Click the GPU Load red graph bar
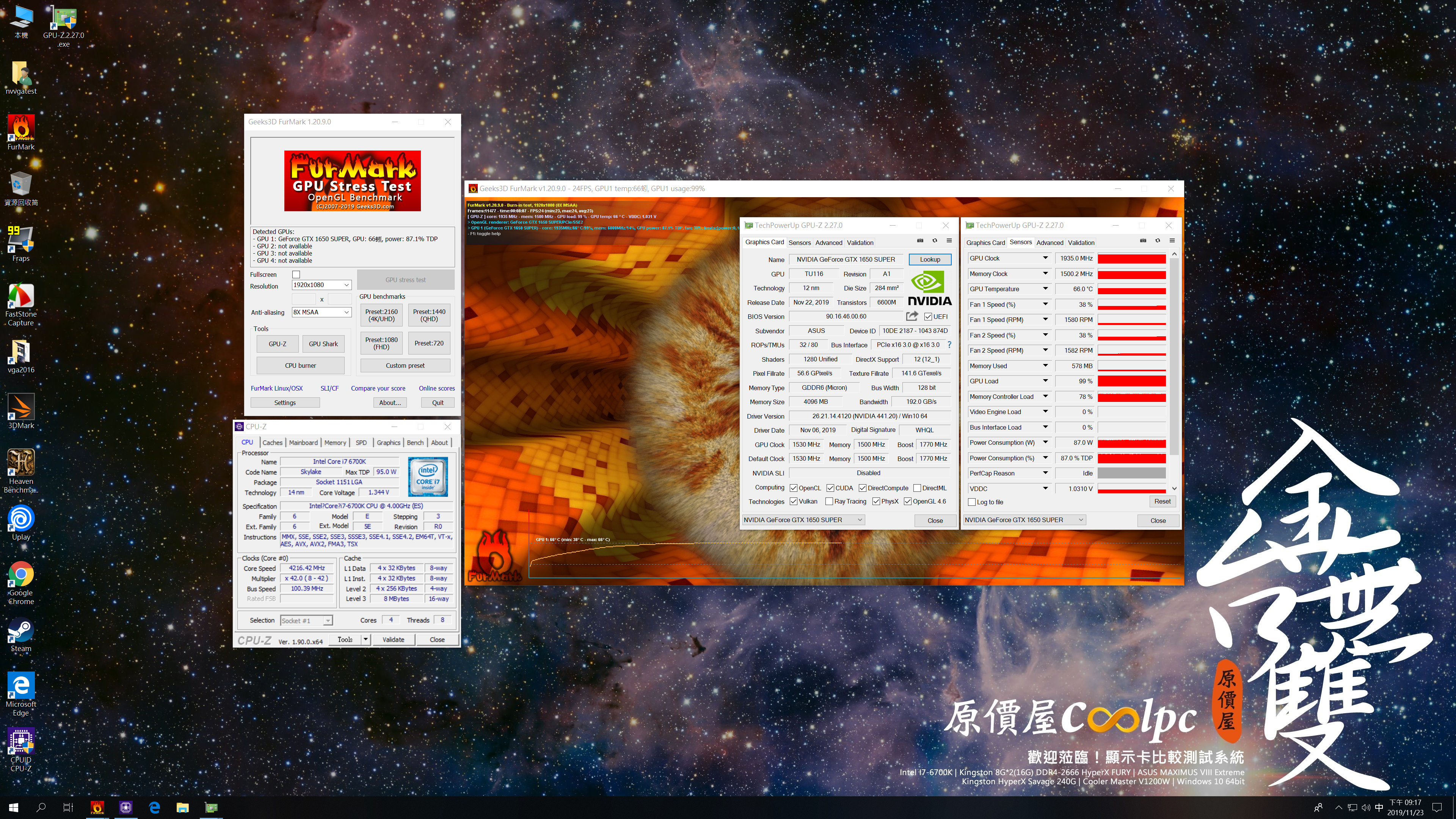Viewport: 1456px width, 819px height. (1131, 381)
